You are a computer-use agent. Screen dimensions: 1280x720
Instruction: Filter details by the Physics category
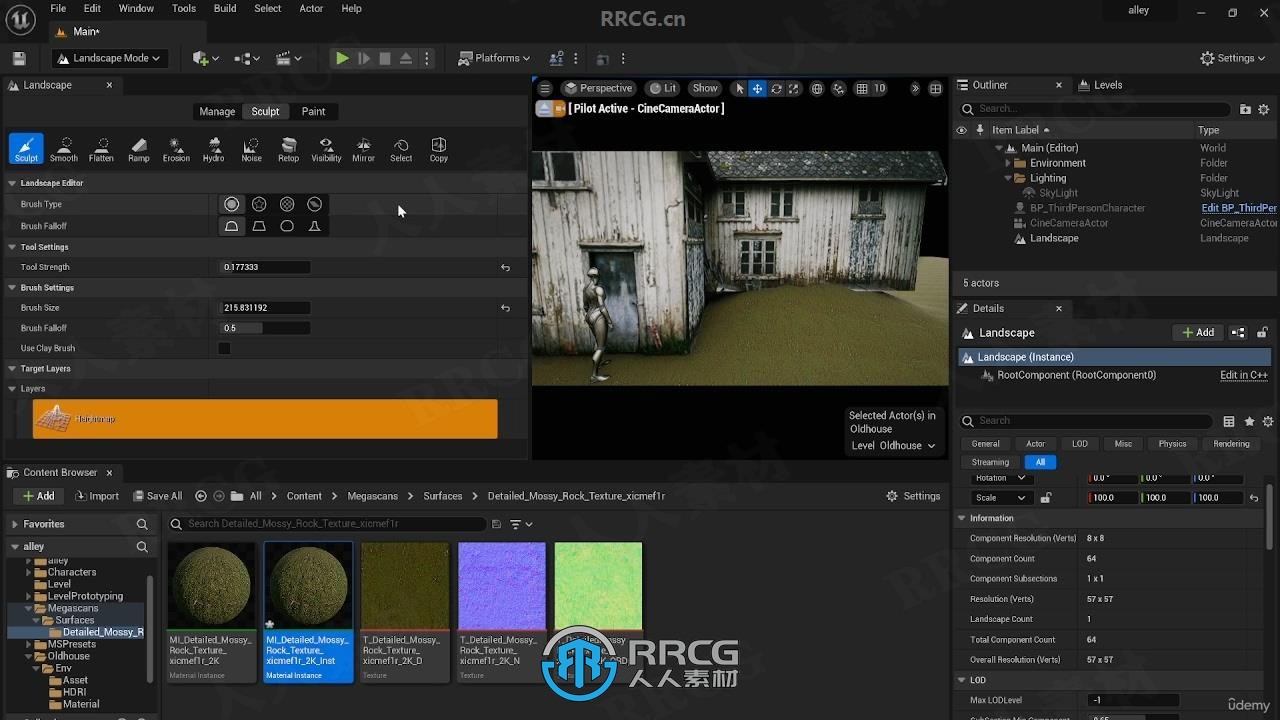point(1172,444)
